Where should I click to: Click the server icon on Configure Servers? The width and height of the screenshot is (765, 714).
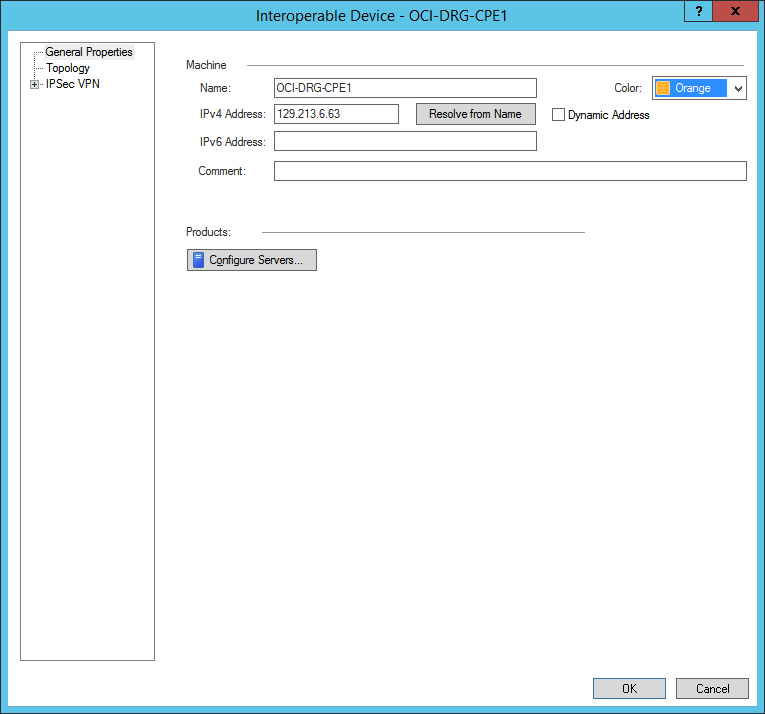[198, 260]
